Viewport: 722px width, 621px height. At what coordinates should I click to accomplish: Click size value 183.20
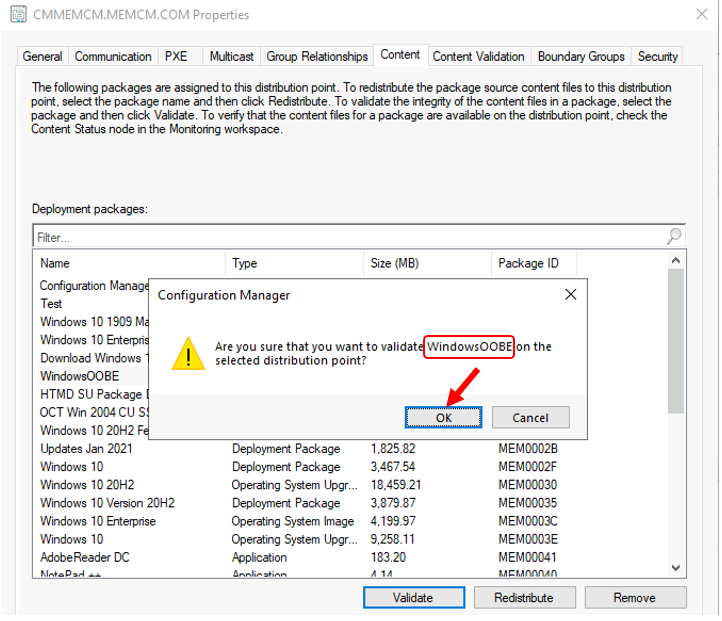(388, 557)
